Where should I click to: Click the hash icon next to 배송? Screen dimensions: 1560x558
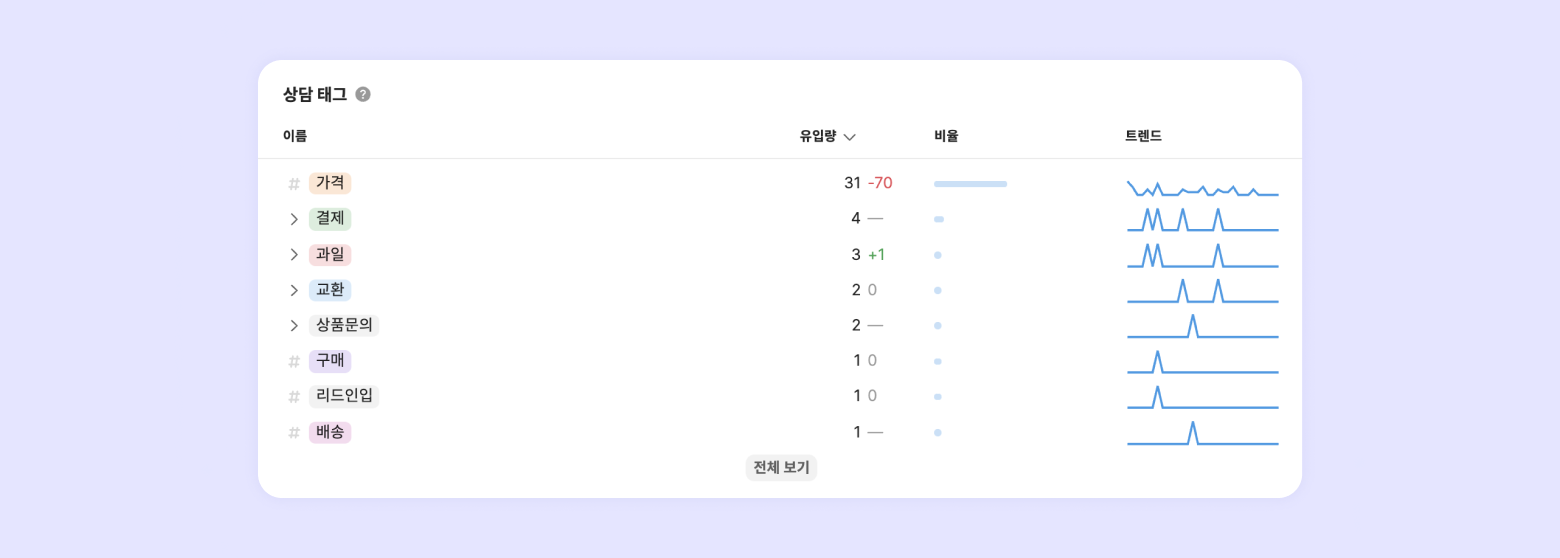click(294, 433)
